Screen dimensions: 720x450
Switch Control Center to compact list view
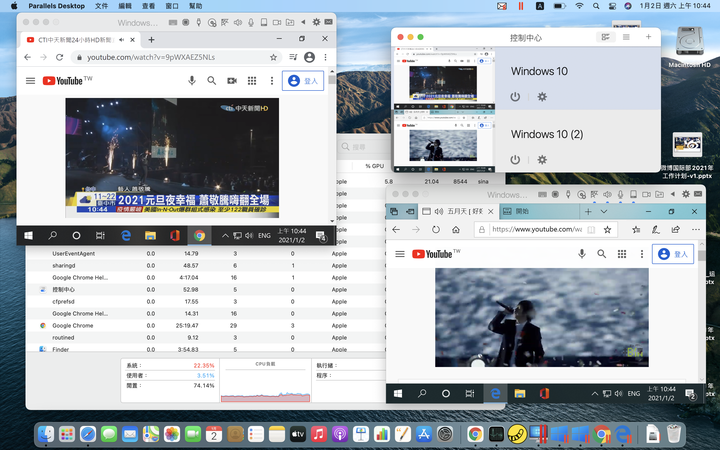(626, 37)
